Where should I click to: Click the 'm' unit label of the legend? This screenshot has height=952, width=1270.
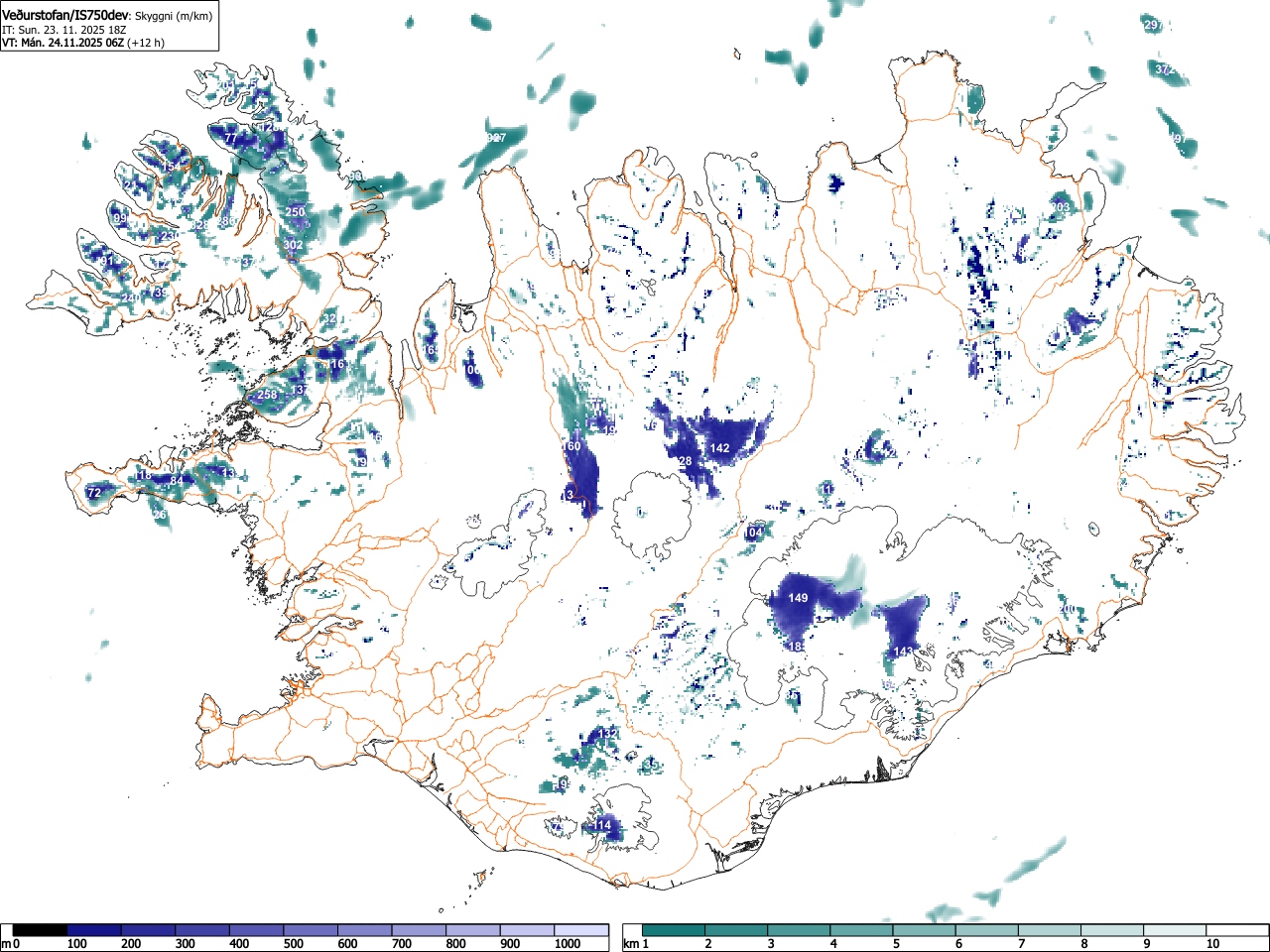pyautogui.click(x=6, y=944)
